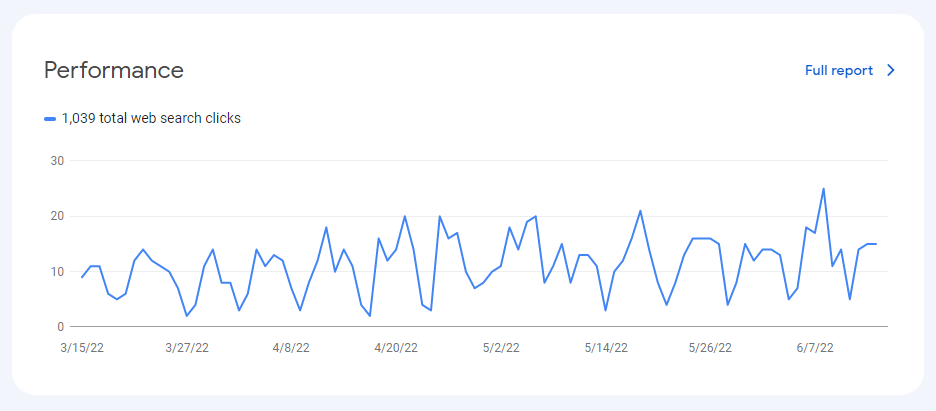The height and width of the screenshot is (411, 936).
Task: Click the 6/7/22 x-axis date label
Action: tap(815, 348)
